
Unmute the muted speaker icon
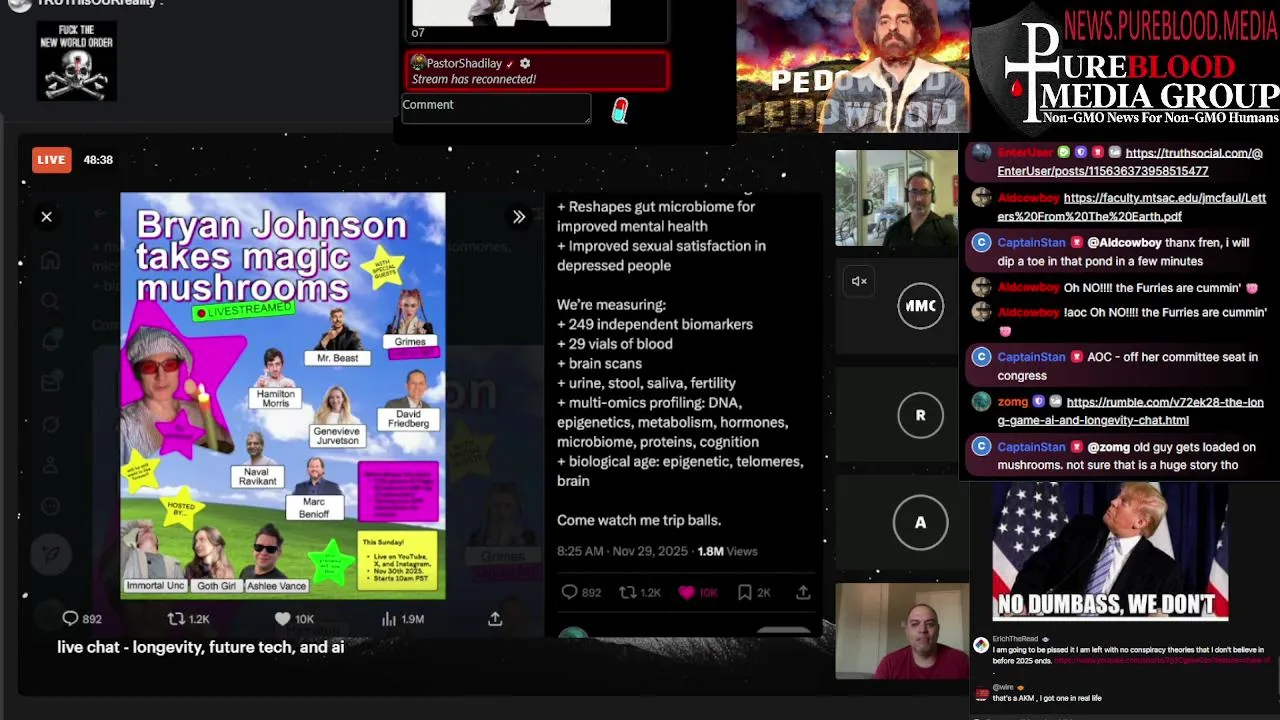(859, 281)
